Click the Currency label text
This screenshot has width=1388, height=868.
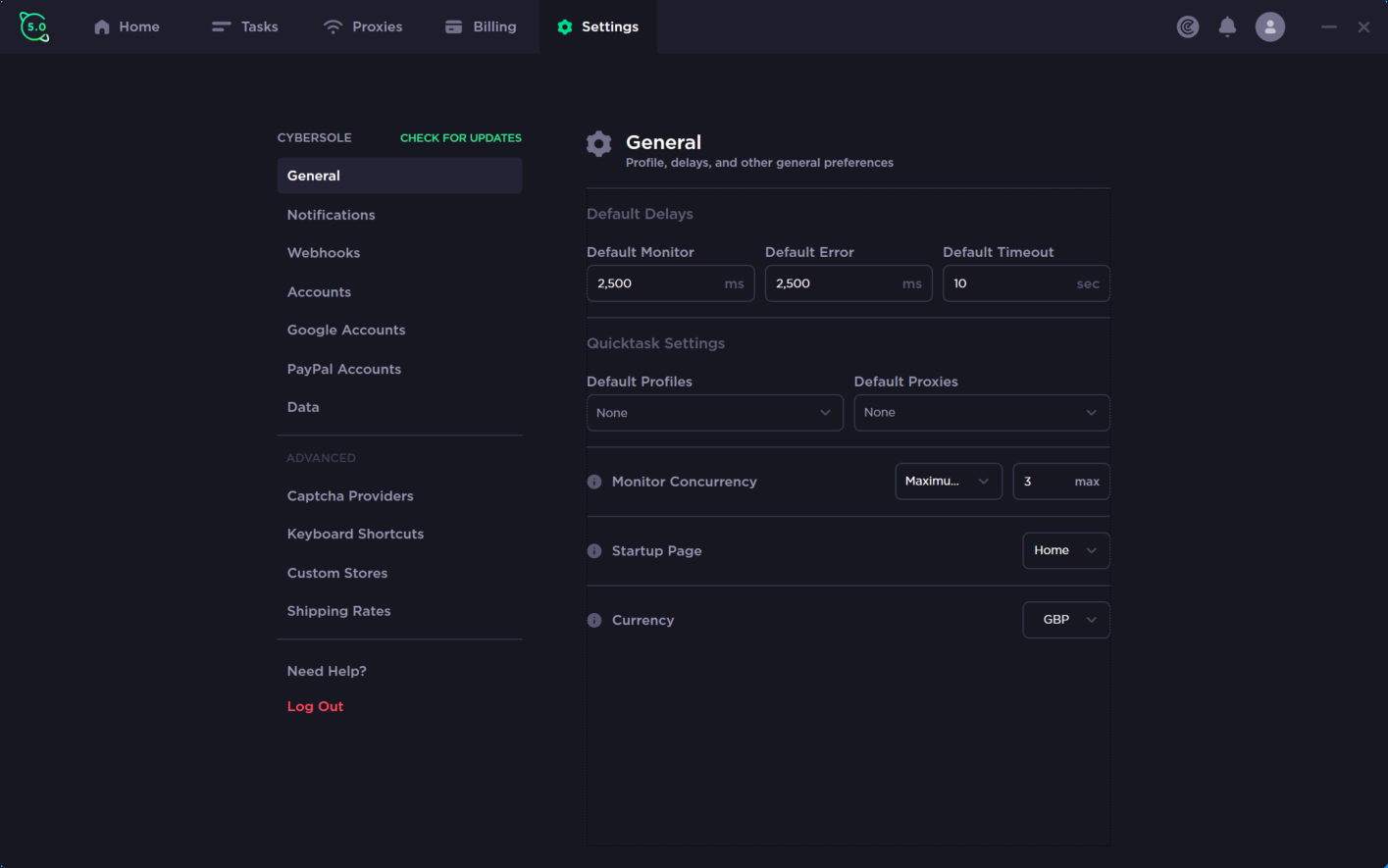tap(643, 620)
